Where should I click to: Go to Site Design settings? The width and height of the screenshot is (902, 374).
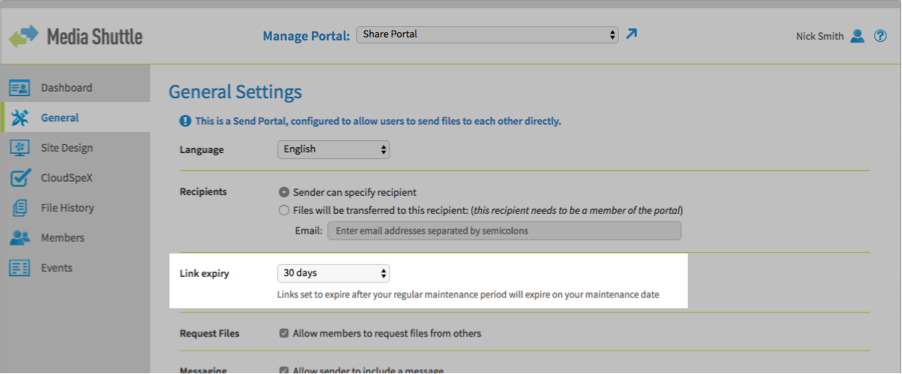pyautogui.click(x=67, y=148)
